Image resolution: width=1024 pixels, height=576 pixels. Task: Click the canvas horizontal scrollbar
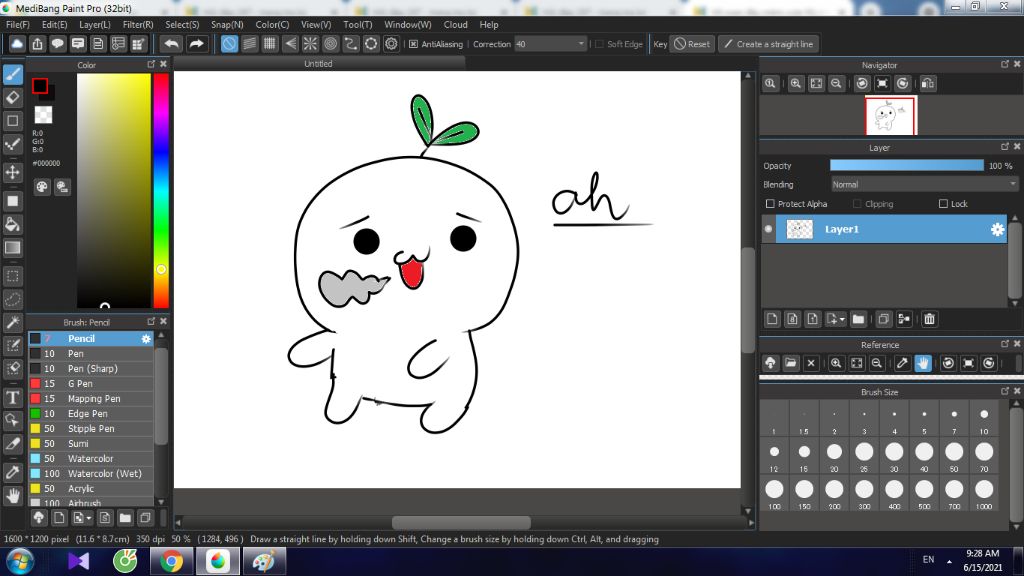pos(462,522)
